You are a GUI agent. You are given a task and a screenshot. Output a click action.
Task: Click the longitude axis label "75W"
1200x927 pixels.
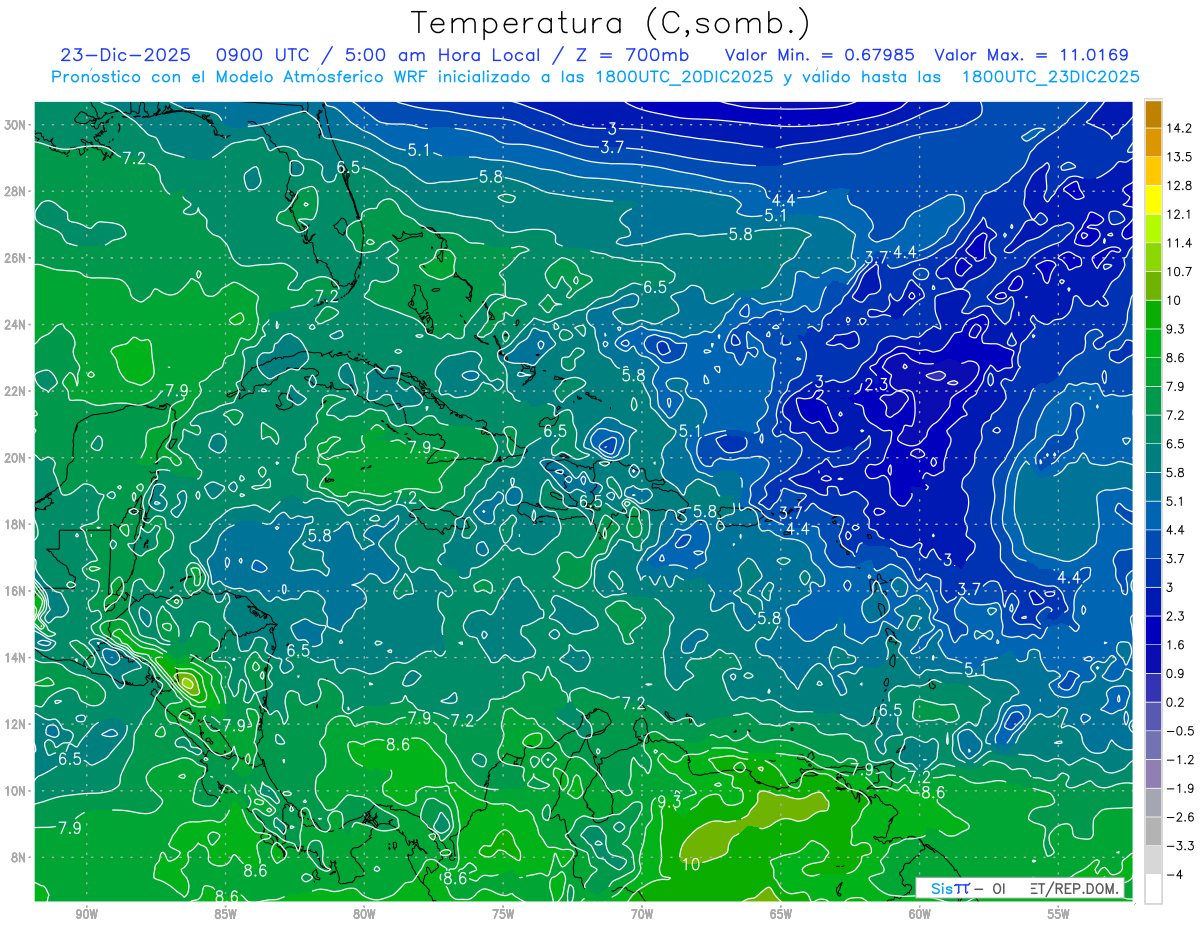pyautogui.click(x=503, y=914)
